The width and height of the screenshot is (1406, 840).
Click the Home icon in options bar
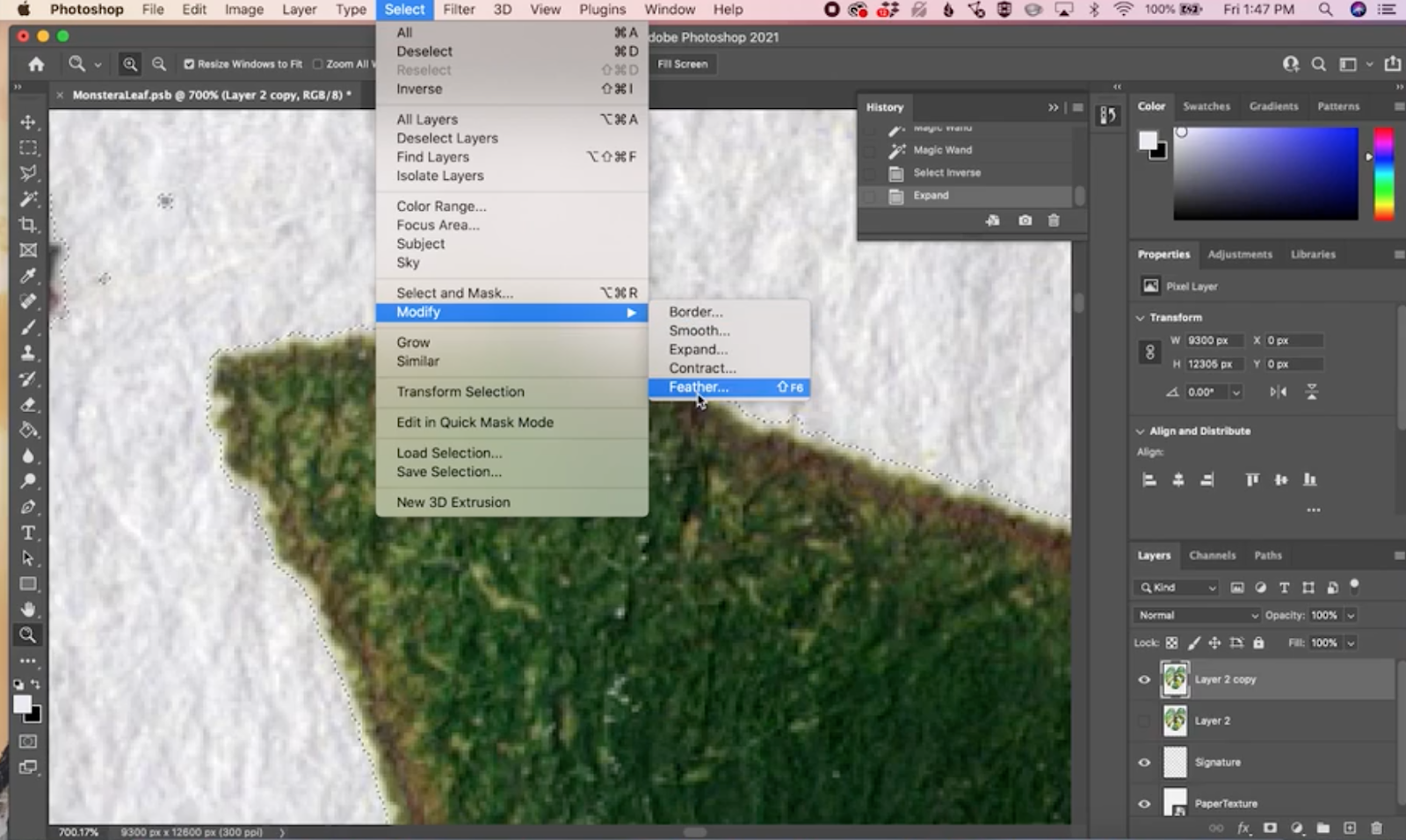click(x=36, y=64)
